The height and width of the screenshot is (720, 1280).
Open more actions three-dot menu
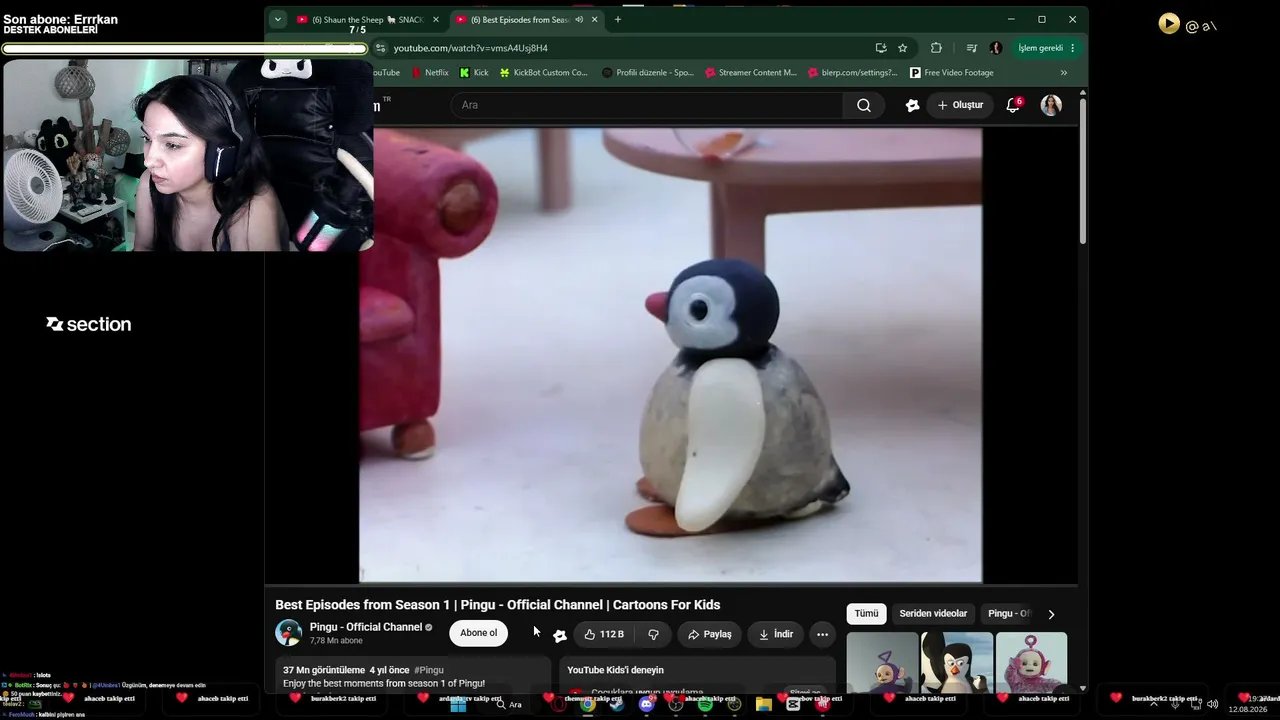click(x=822, y=634)
